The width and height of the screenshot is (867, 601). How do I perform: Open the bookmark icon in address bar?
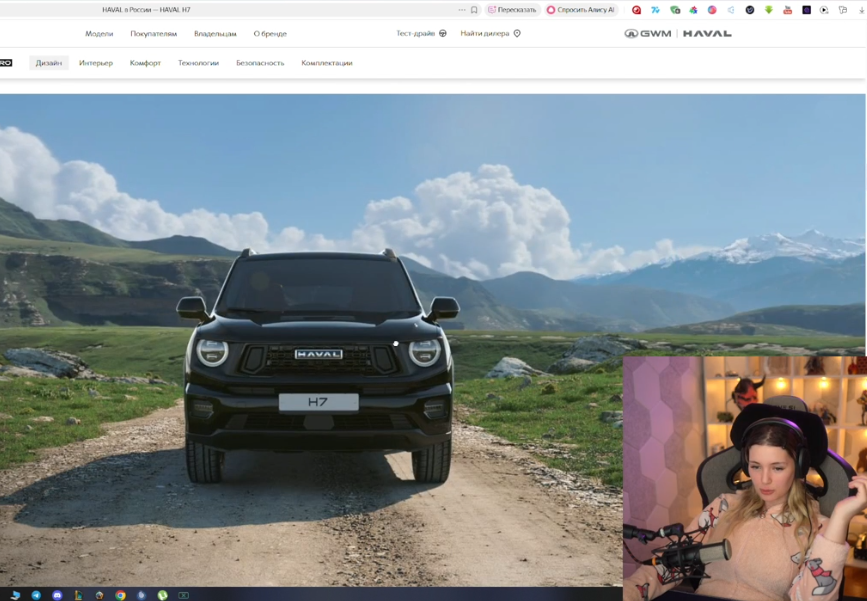coord(474,10)
